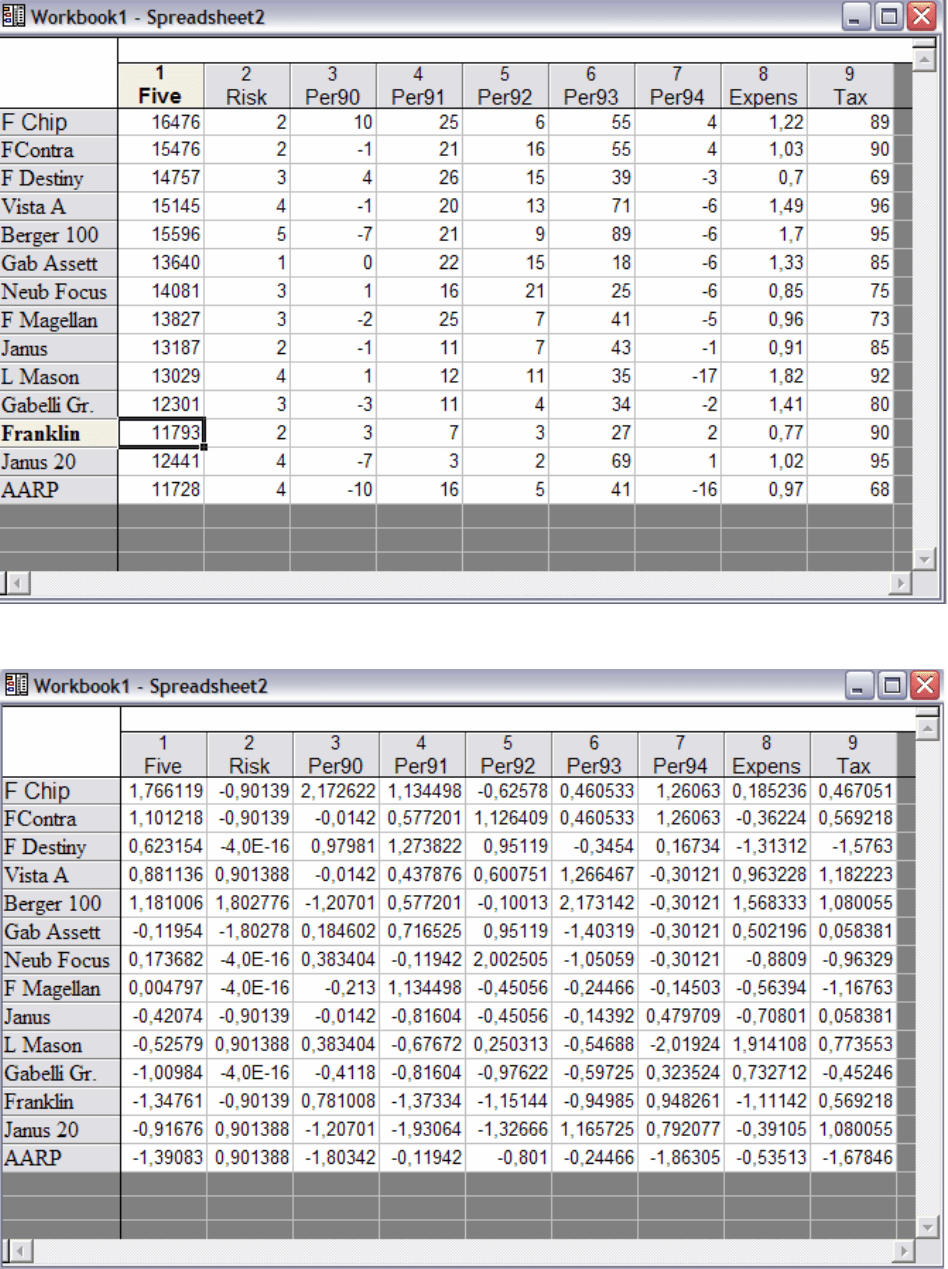Click the right arrow of the raw-data window's horizontal scrollbar
This screenshot has width=948, height=1269.
click(x=903, y=583)
